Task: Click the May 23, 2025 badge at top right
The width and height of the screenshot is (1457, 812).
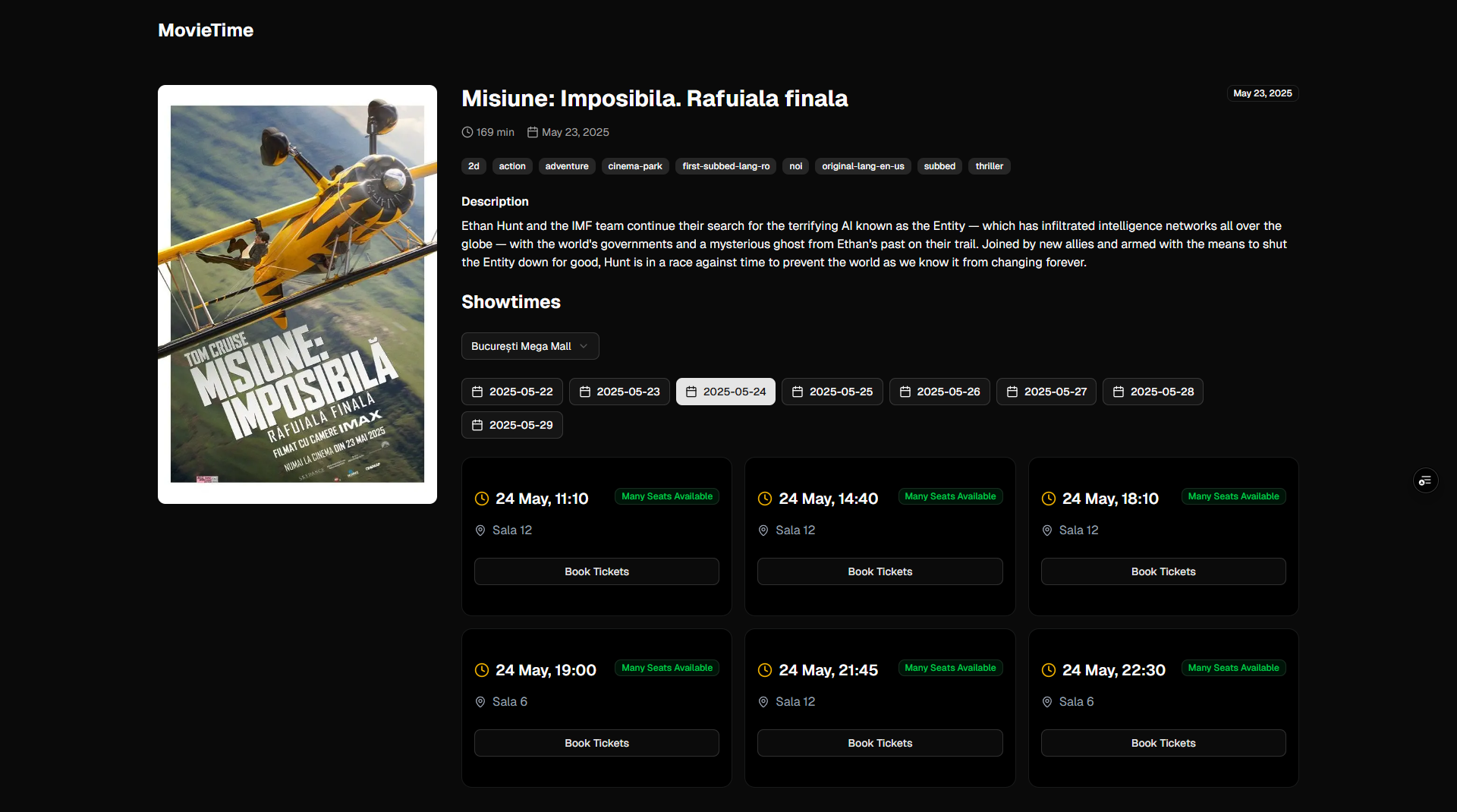Action: [x=1263, y=93]
